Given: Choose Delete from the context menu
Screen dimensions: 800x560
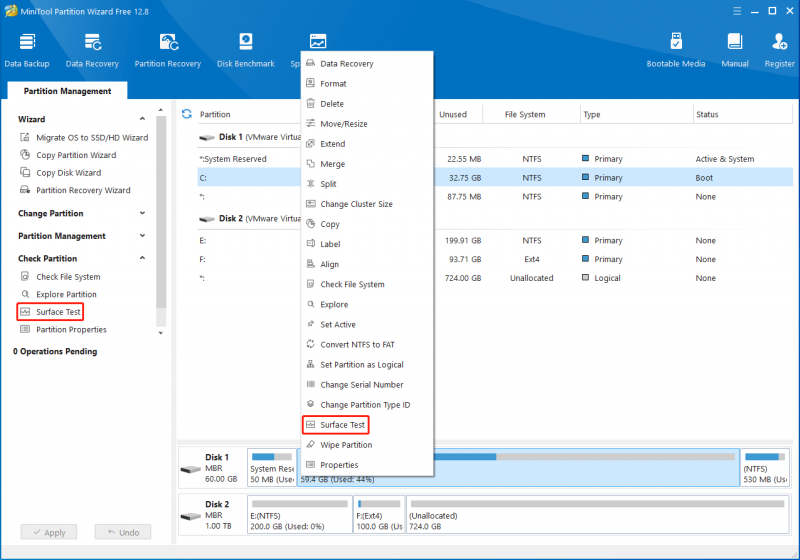Looking at the screenshot, I should (x=367, y=104).
